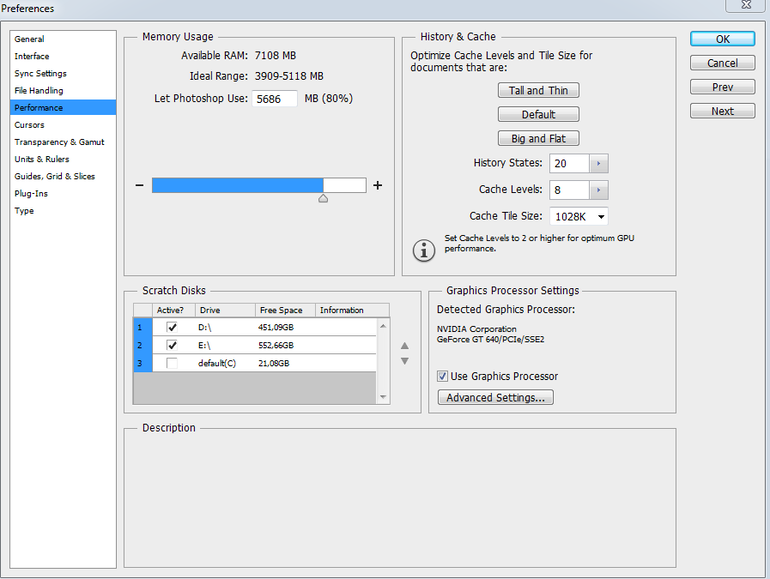Select Interface in preferences list

coord(32,56)
